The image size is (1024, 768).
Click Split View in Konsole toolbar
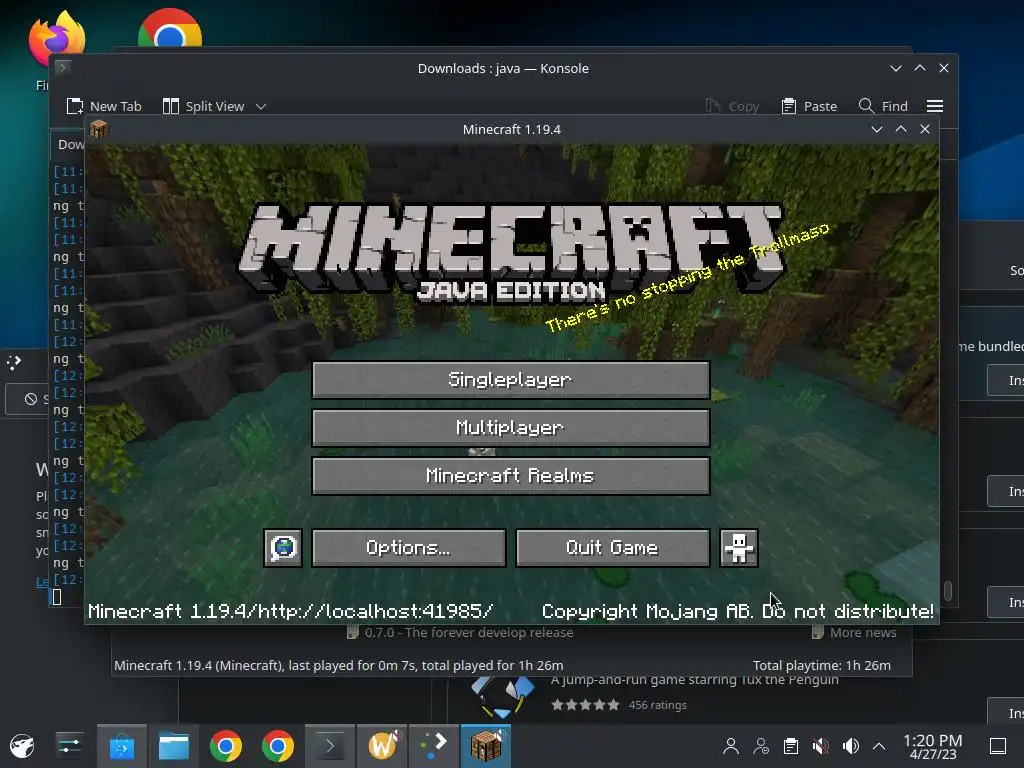point(203,106)
